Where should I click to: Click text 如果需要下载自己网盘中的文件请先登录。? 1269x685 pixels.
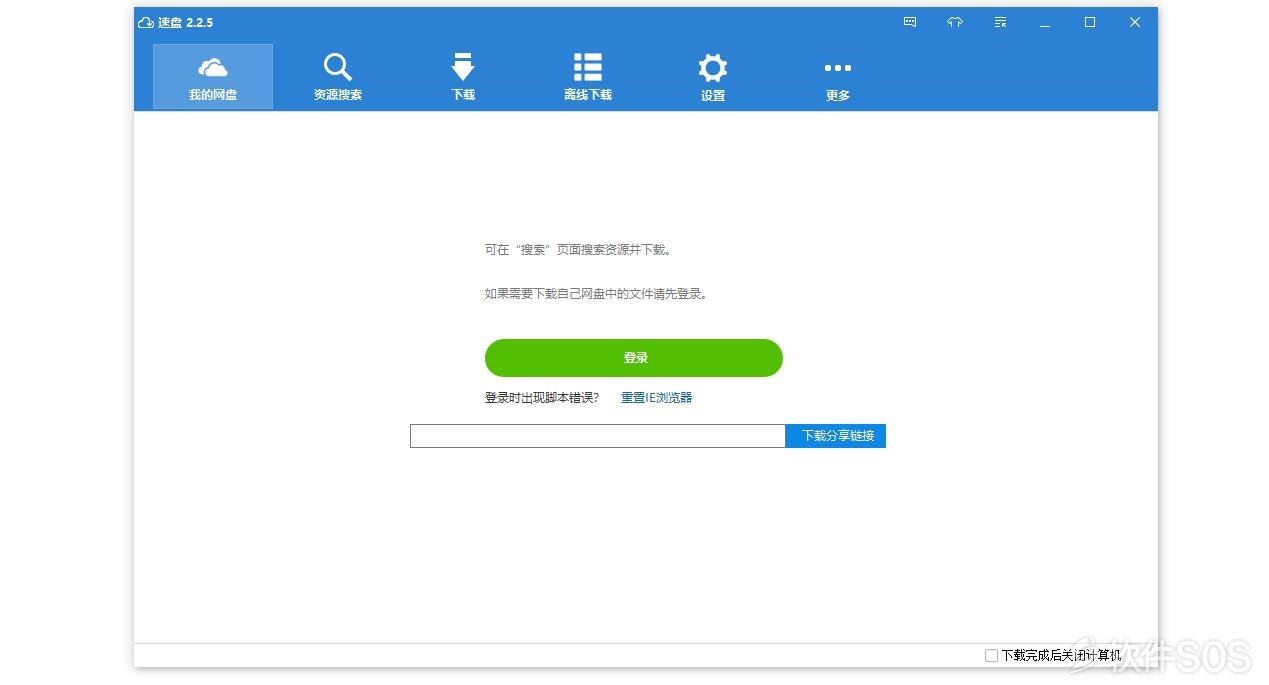coord(598,294)
